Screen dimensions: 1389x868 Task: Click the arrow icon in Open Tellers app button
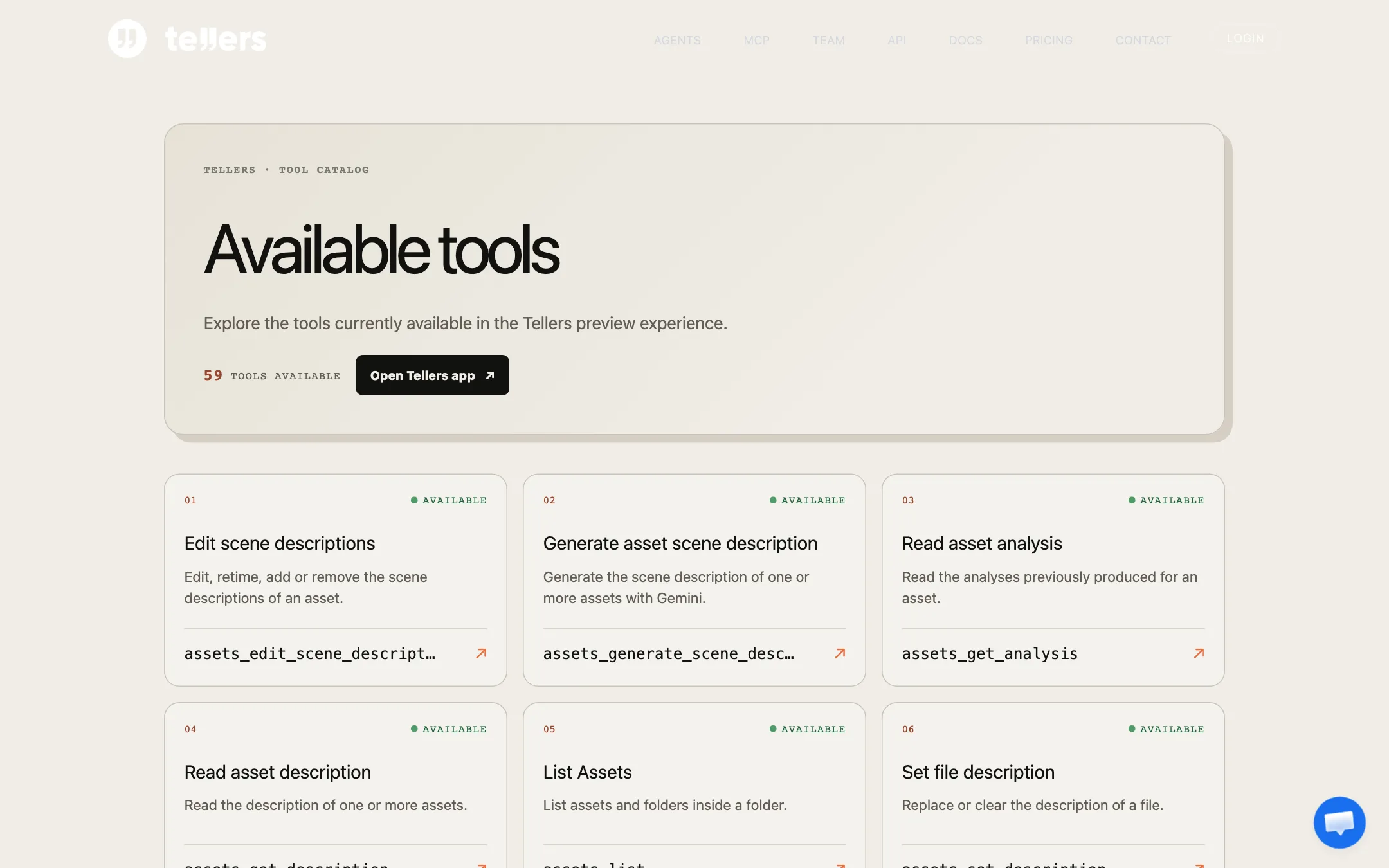click(x=490, y=375)
